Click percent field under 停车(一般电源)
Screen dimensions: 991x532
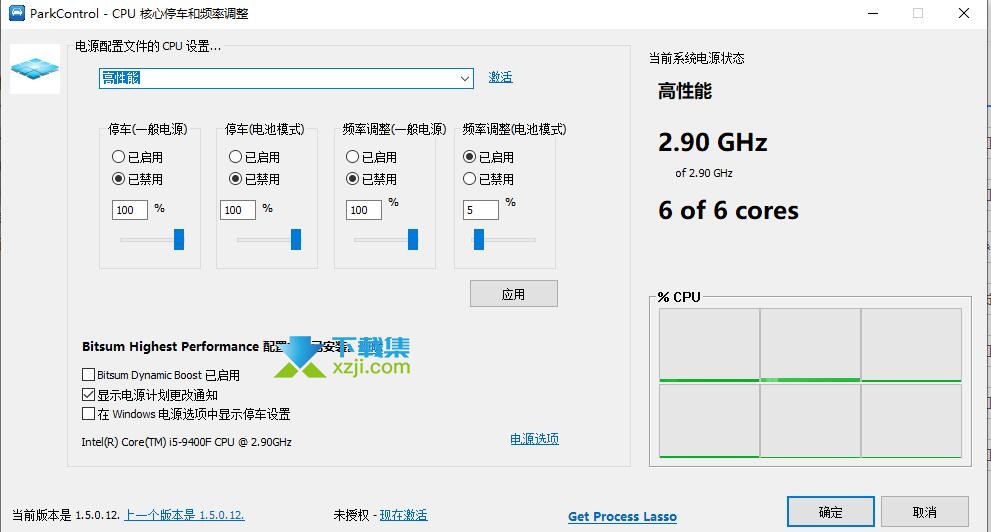(x=130, y=210)
